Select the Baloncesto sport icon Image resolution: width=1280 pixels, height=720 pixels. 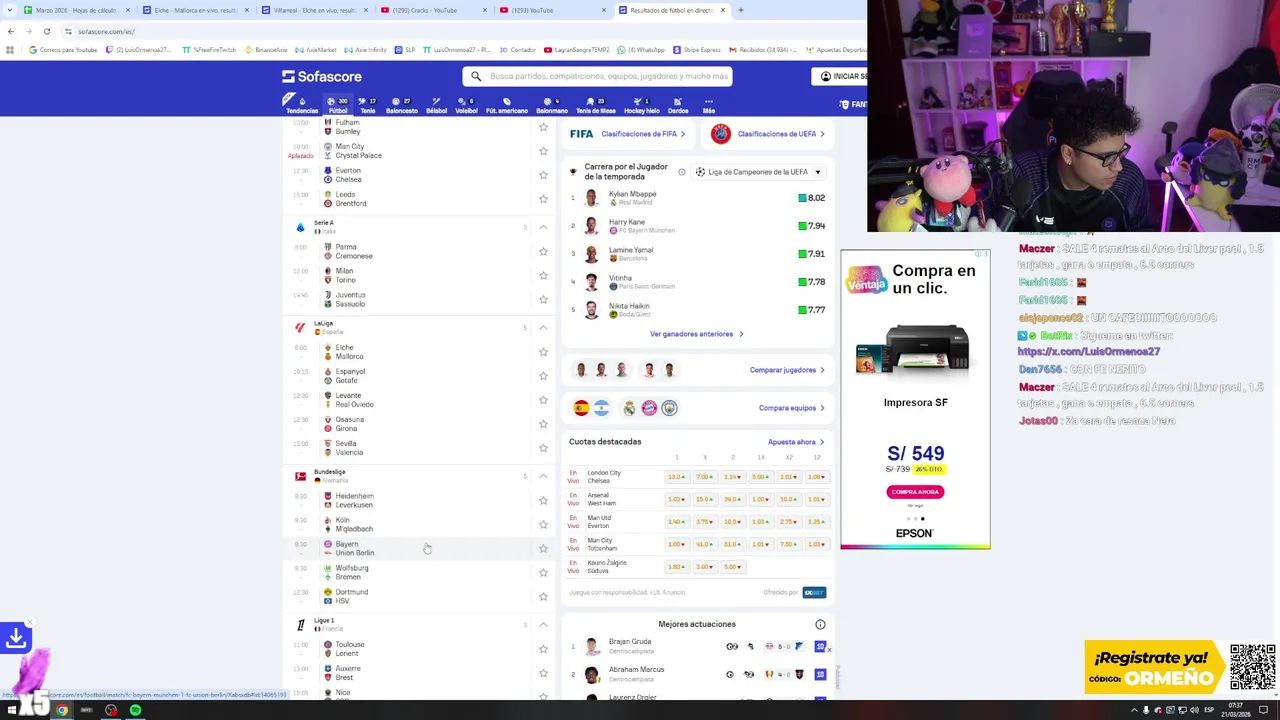(402, 105)
